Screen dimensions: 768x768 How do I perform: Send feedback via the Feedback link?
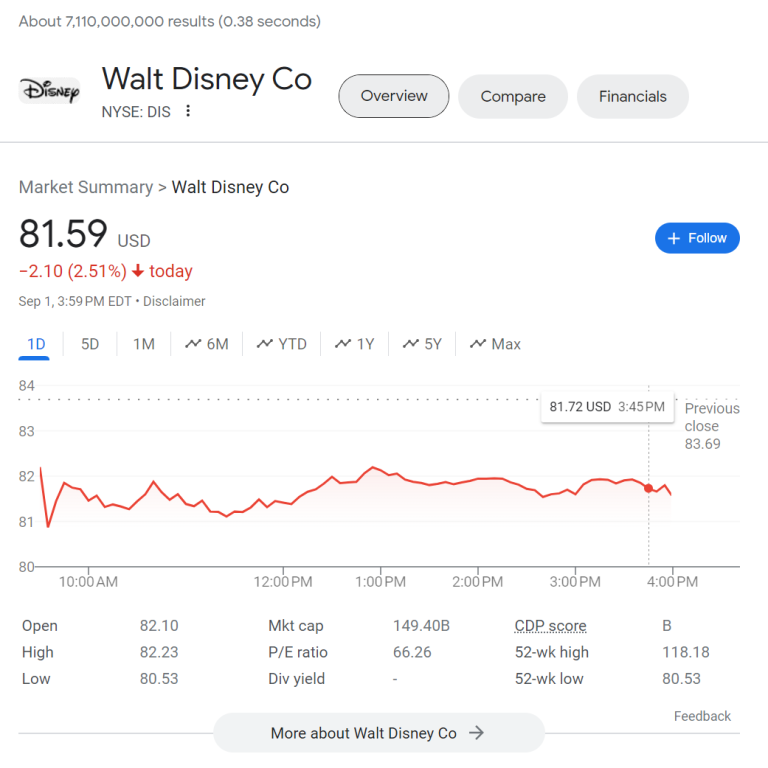click(702, 716)
